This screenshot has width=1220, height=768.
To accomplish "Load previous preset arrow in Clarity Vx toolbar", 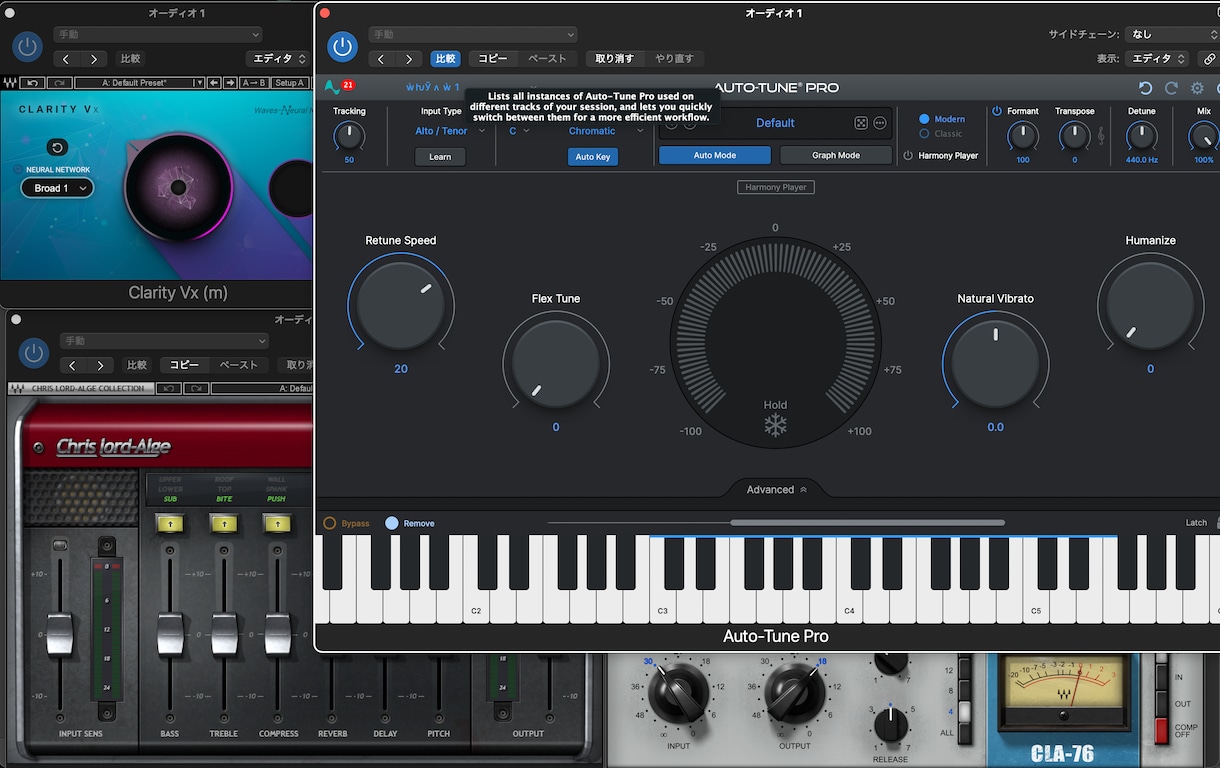I will pyautogui.click(x=216, y=83).
